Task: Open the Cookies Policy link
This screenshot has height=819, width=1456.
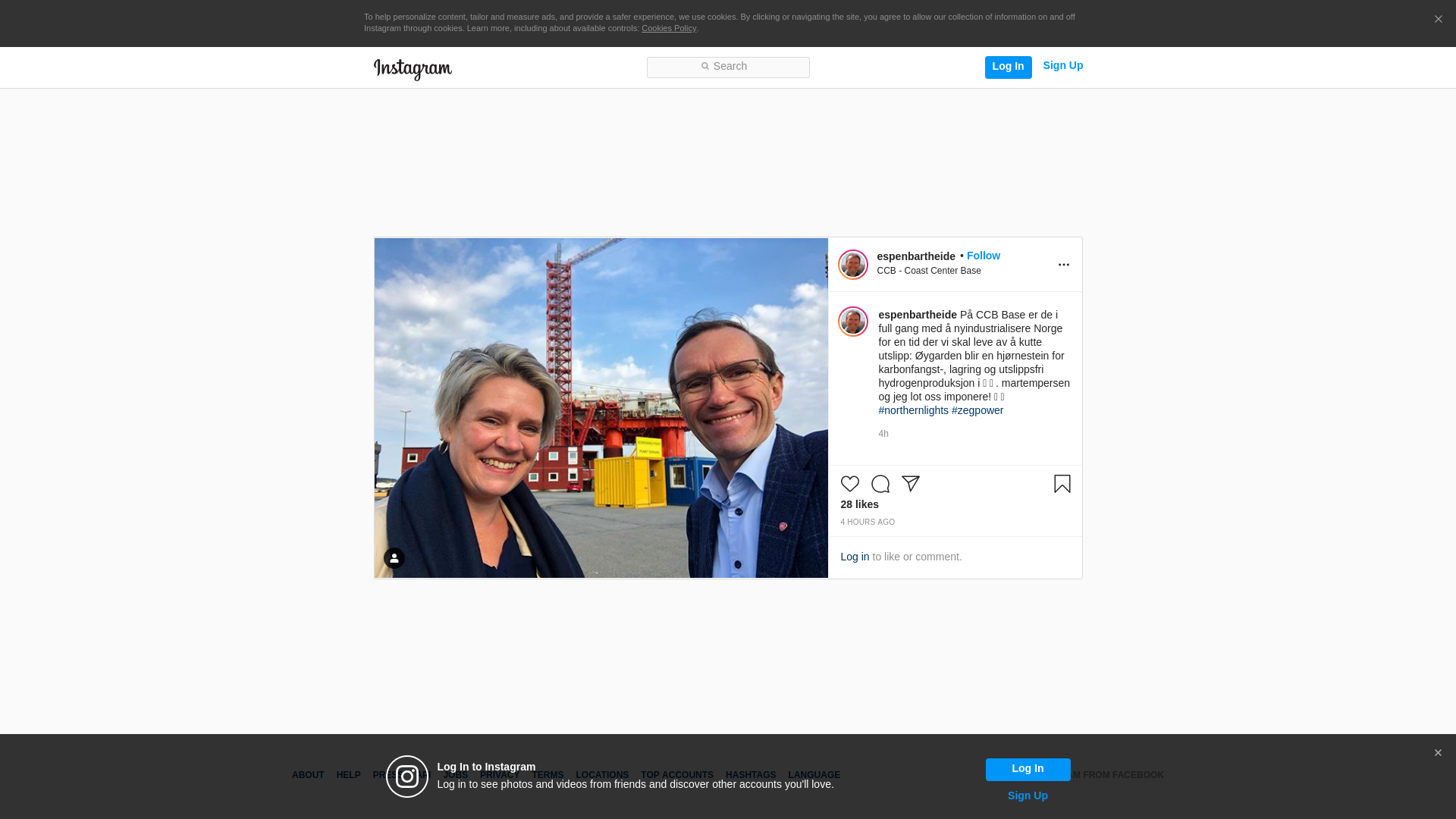Action: coord(668,28)
